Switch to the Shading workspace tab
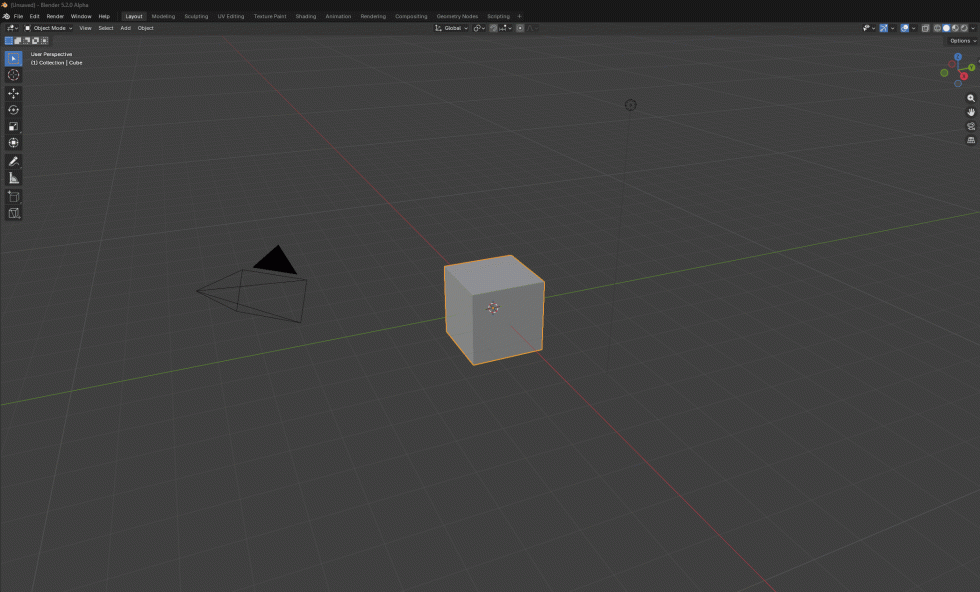The image size is (980, 592). click(306, 16)
